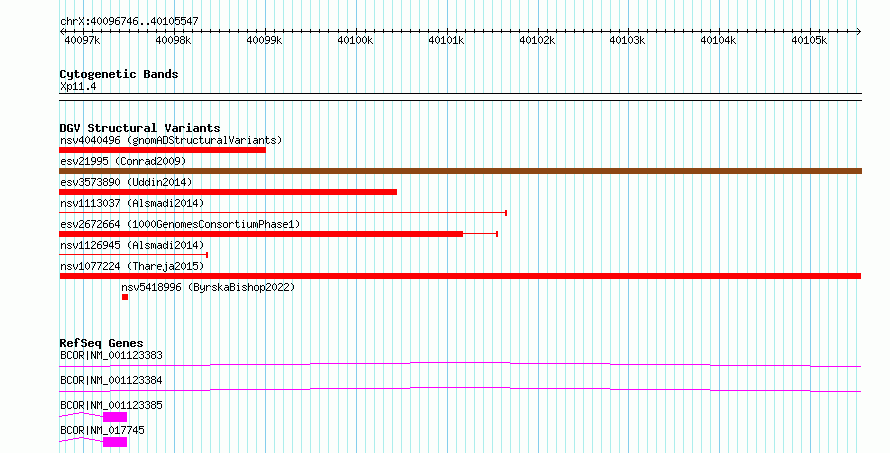The image size is (890, 453).
Task: Click the RefSeq Genes track title
Action: [102, 343]
